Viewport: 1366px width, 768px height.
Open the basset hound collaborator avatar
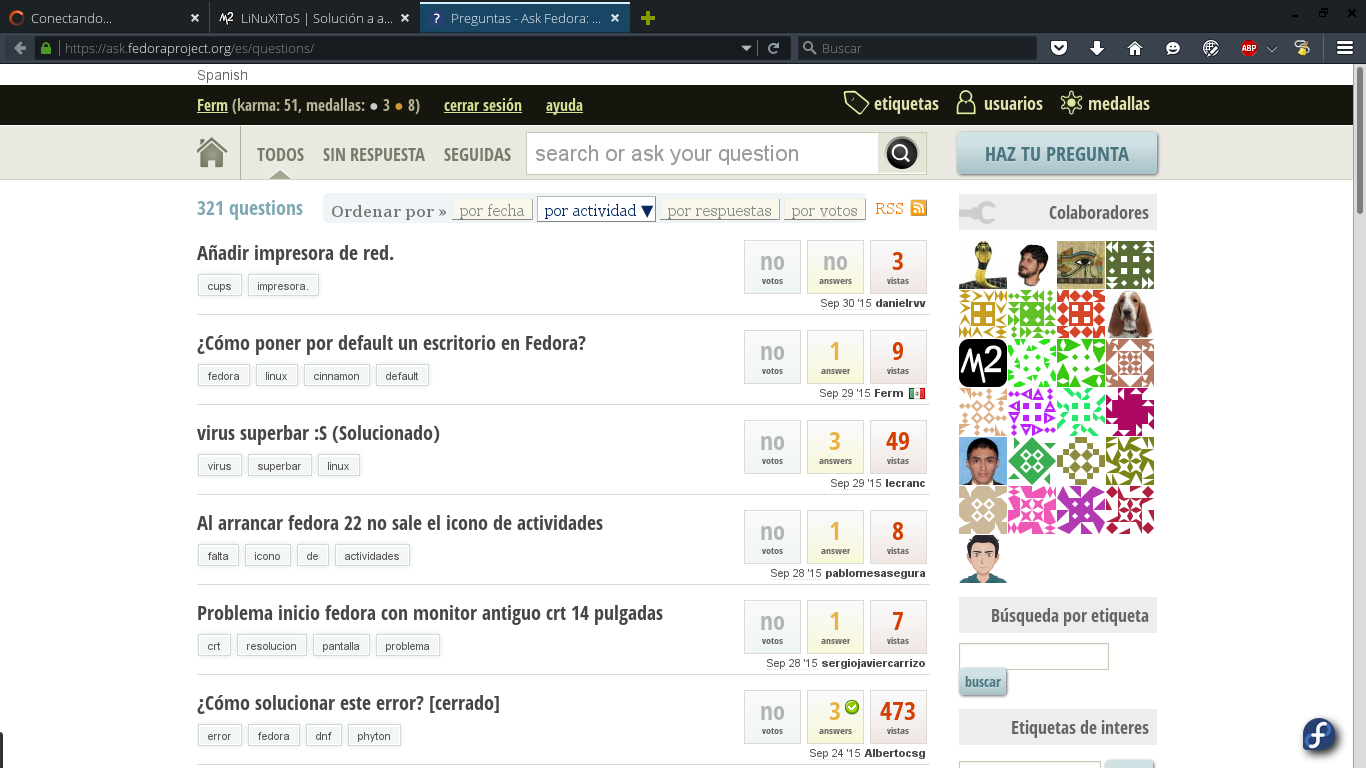pos(1130,314)
